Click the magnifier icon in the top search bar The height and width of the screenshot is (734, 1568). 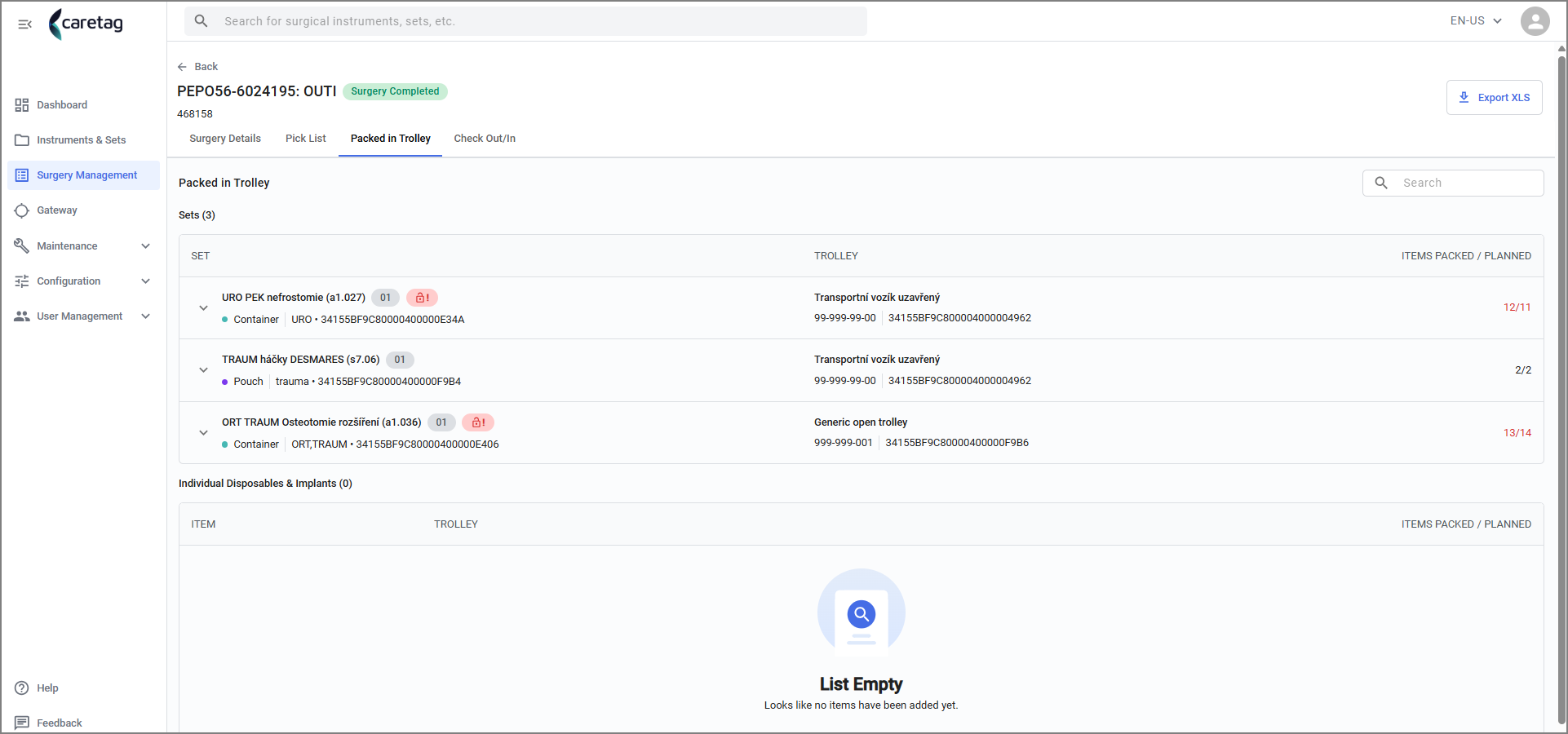tap(202, 21)
